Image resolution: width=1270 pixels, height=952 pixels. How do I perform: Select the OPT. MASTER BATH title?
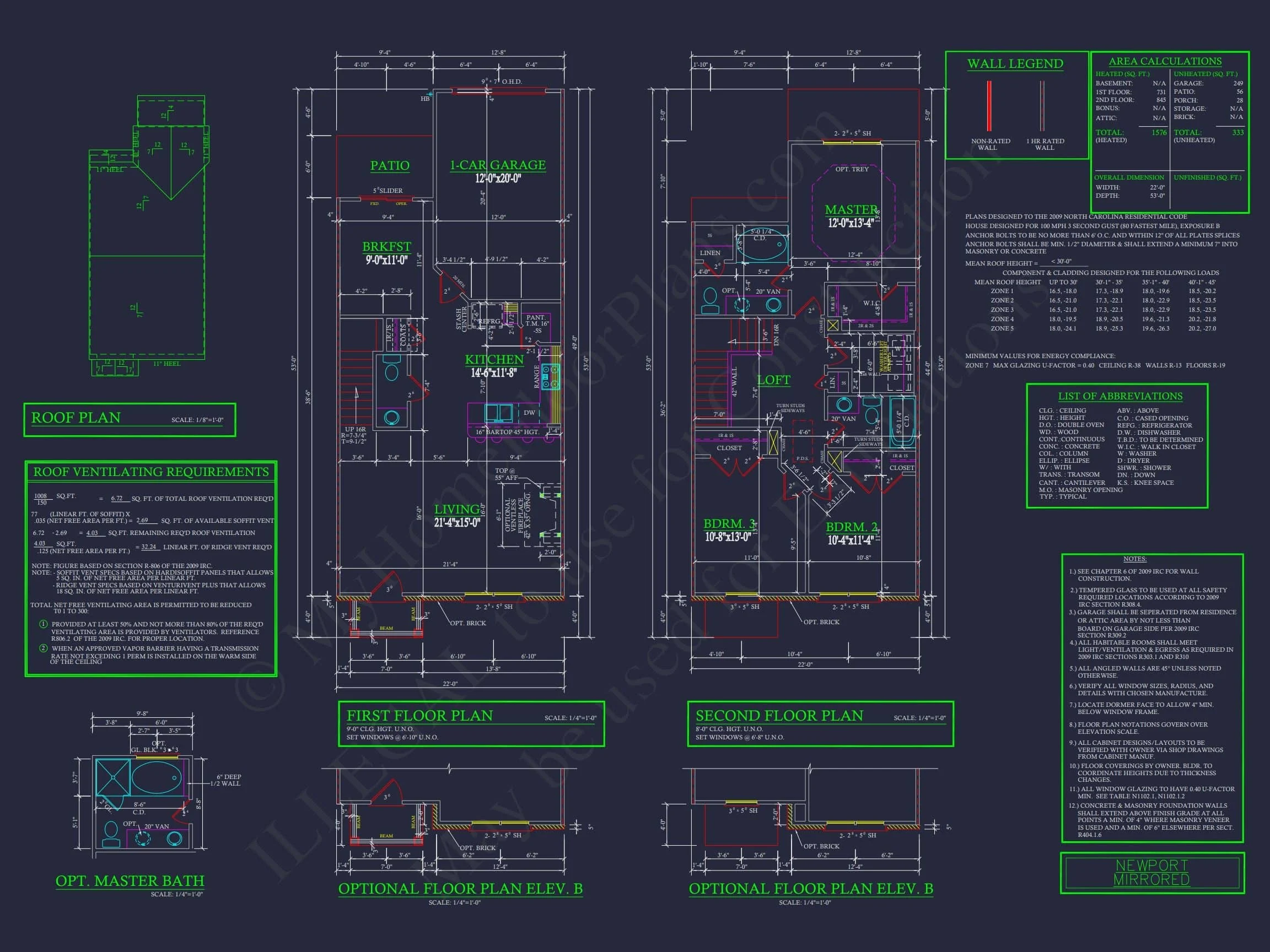[130, 880]
